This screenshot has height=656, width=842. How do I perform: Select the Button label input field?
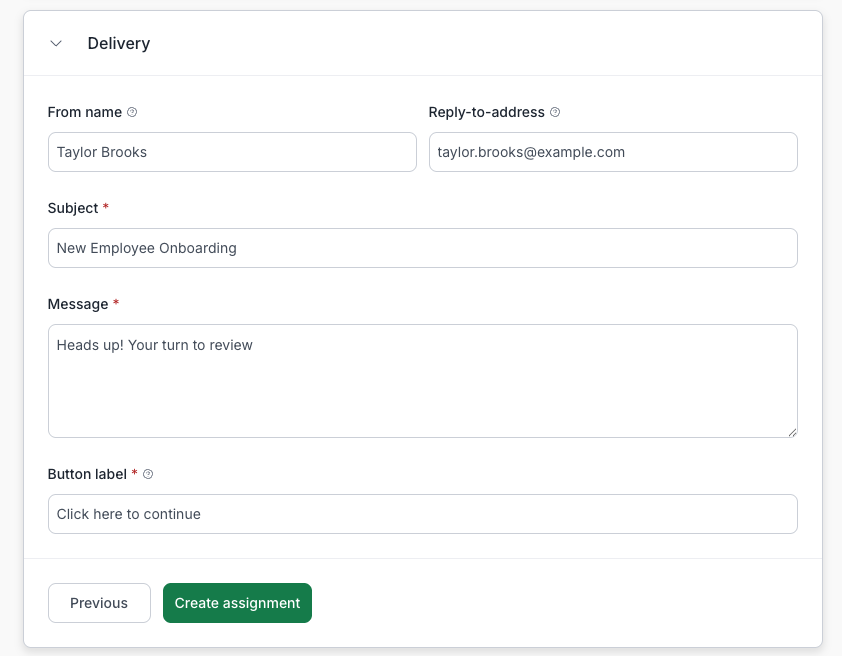point(422,514)
